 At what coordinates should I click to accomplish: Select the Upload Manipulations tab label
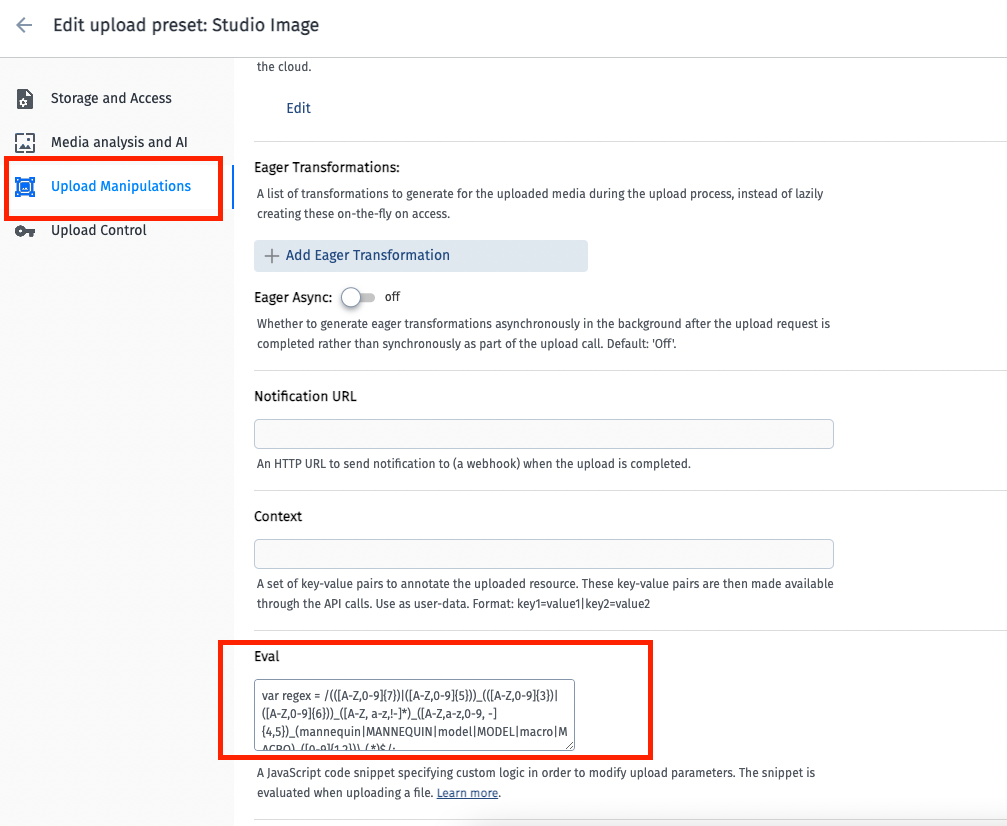click(121, 186)
